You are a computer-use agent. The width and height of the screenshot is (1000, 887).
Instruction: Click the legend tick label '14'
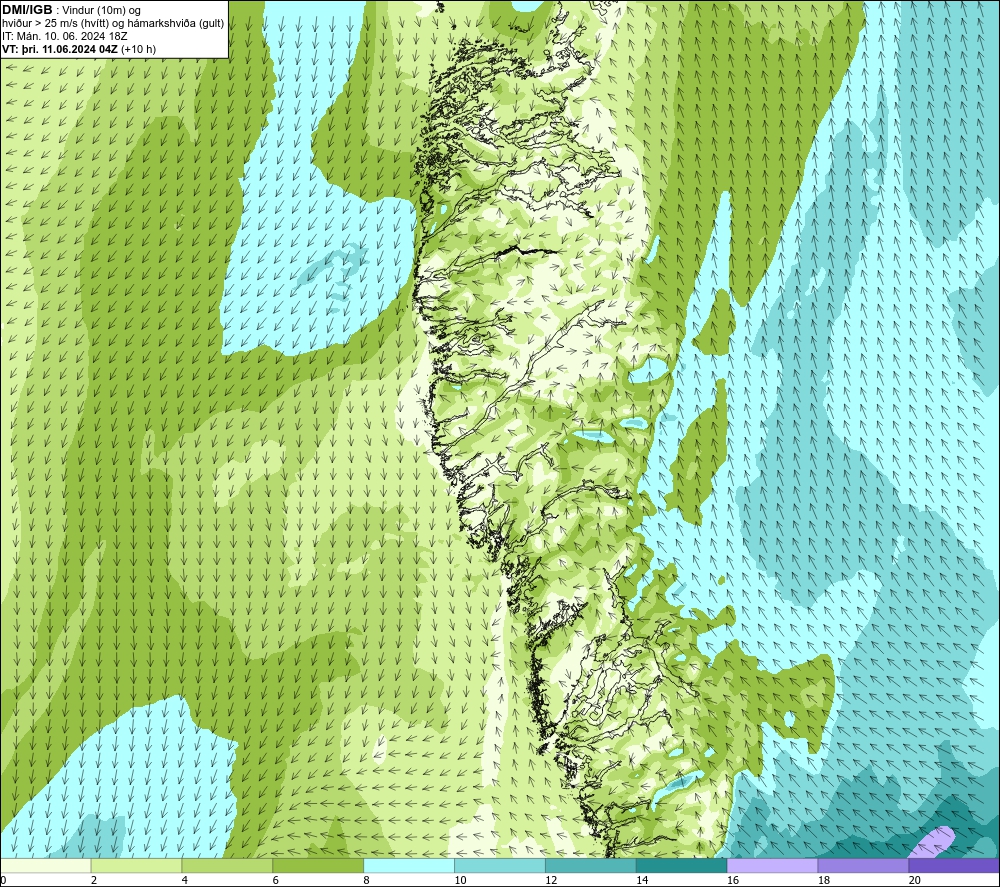click(642, 881)
